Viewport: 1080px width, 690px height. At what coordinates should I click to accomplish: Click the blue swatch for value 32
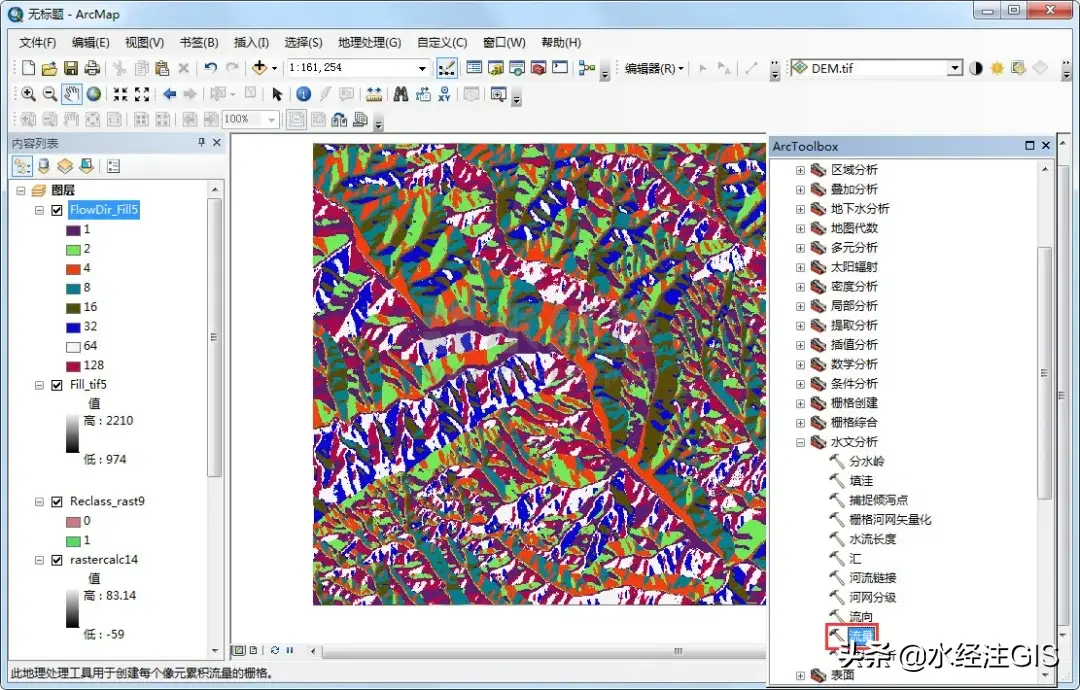tap(72, 326)
